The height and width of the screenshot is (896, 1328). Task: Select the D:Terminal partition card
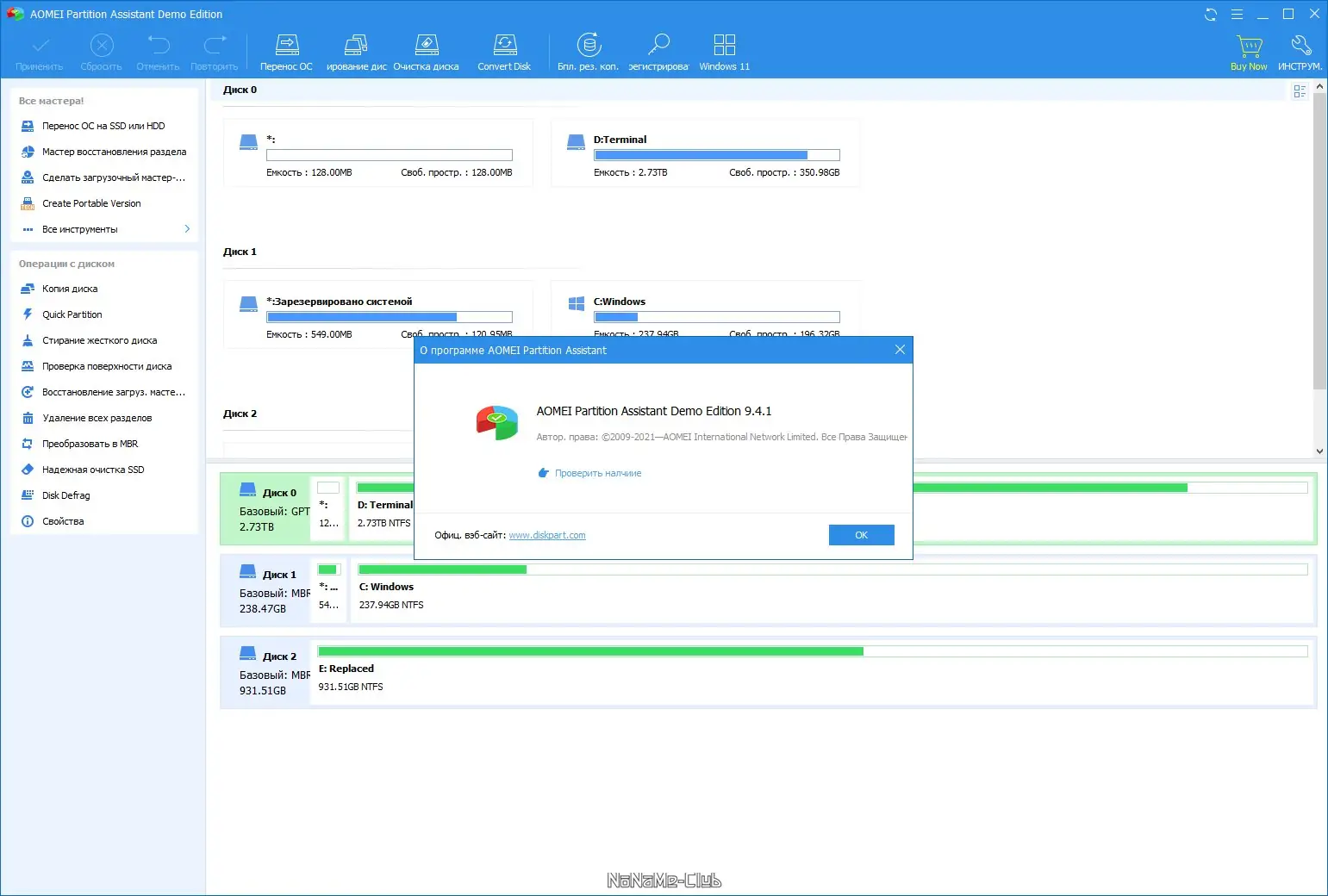coord(705,153)
